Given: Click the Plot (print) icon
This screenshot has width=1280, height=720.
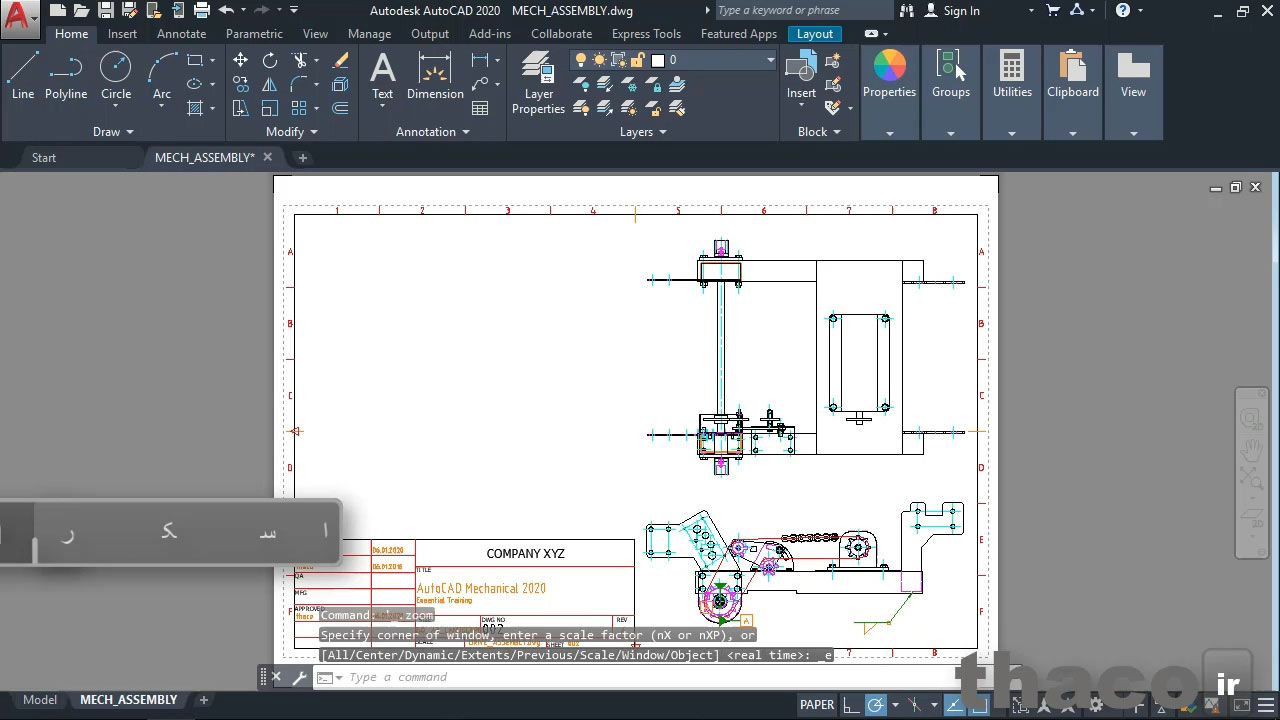Looking at the screenshot, I should pyautogui.click(x=202, y=10).
